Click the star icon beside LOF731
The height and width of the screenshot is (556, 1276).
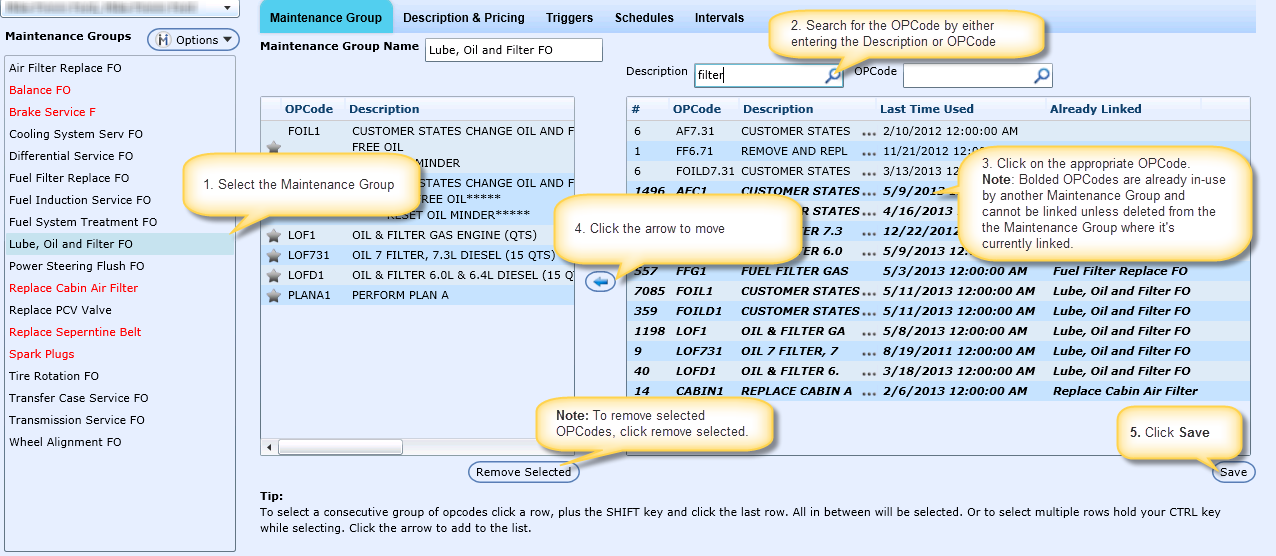pyautogui.click(x=274, y=255)
